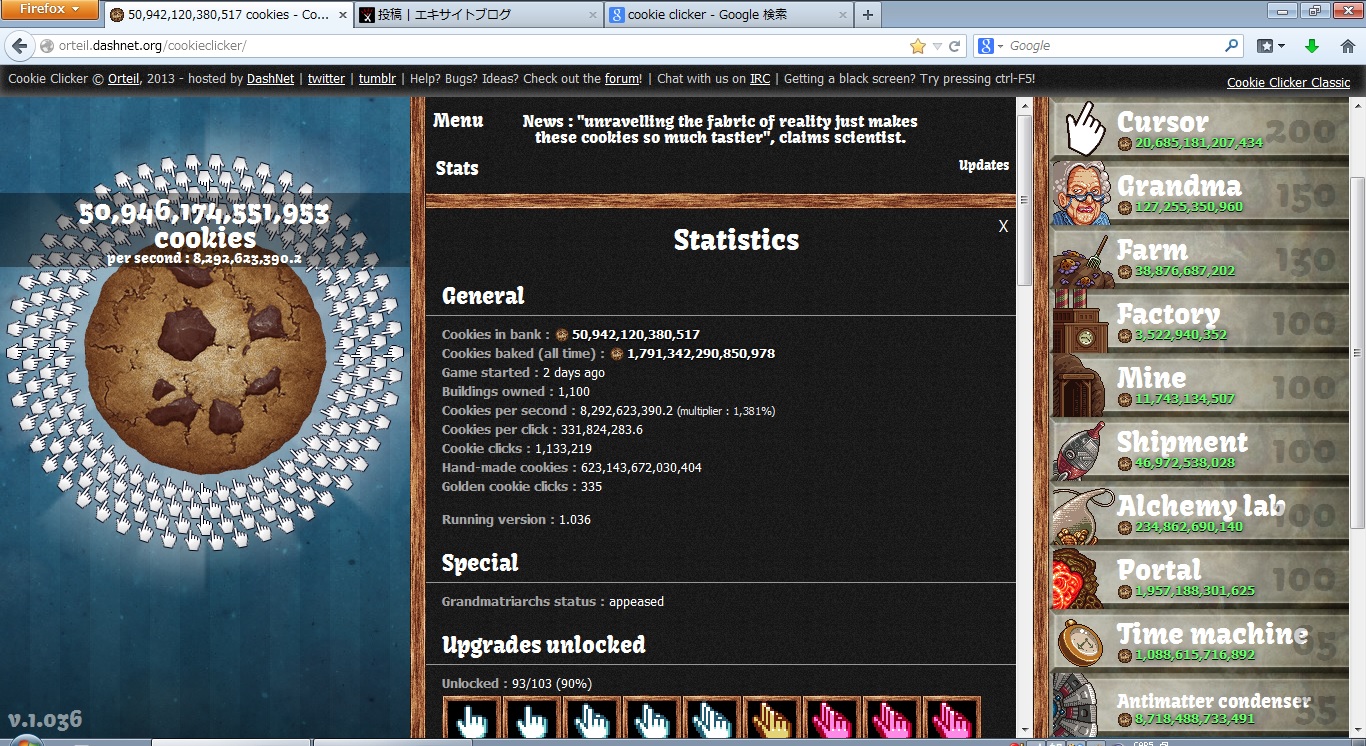Open the Downloads green arrow button

[x=1312, y=46]
